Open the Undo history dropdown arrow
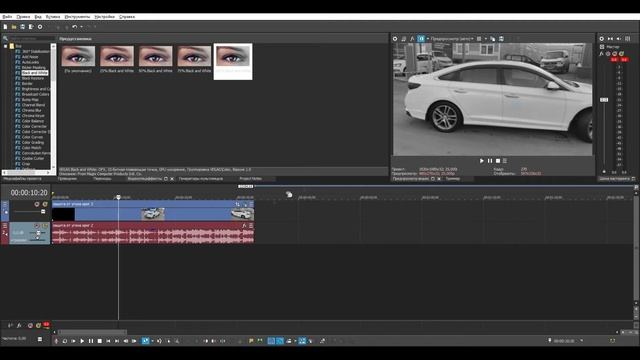 click(81, 27)
